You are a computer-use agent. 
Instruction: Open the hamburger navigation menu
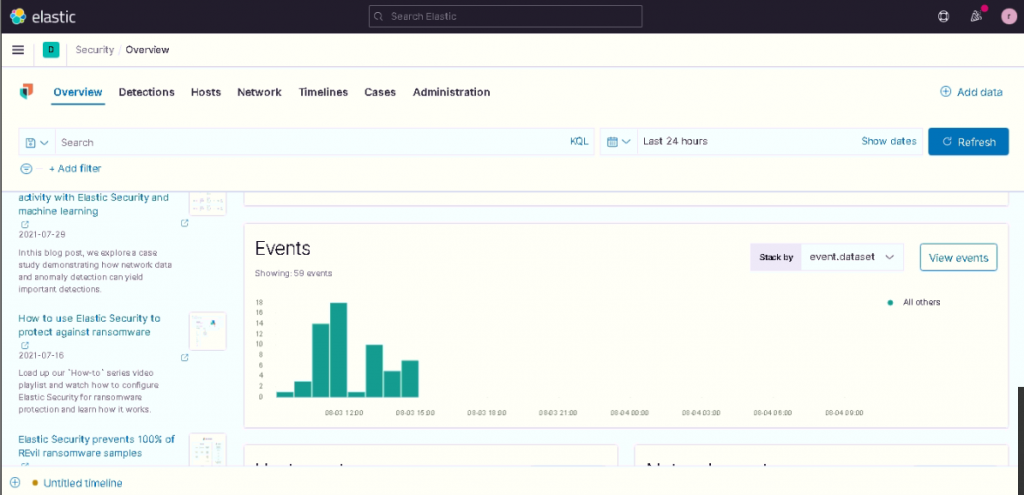[18, 50]
